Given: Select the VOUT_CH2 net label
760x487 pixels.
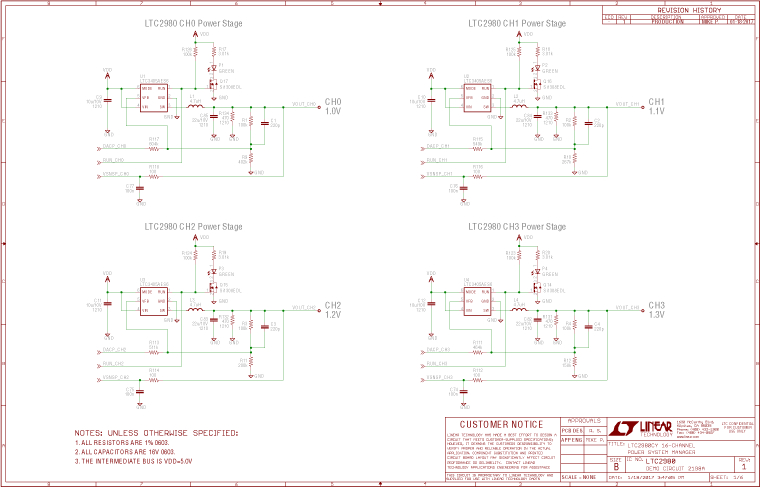Looking at the screenshot, I should pyautogui.click(x=304, y=308).
